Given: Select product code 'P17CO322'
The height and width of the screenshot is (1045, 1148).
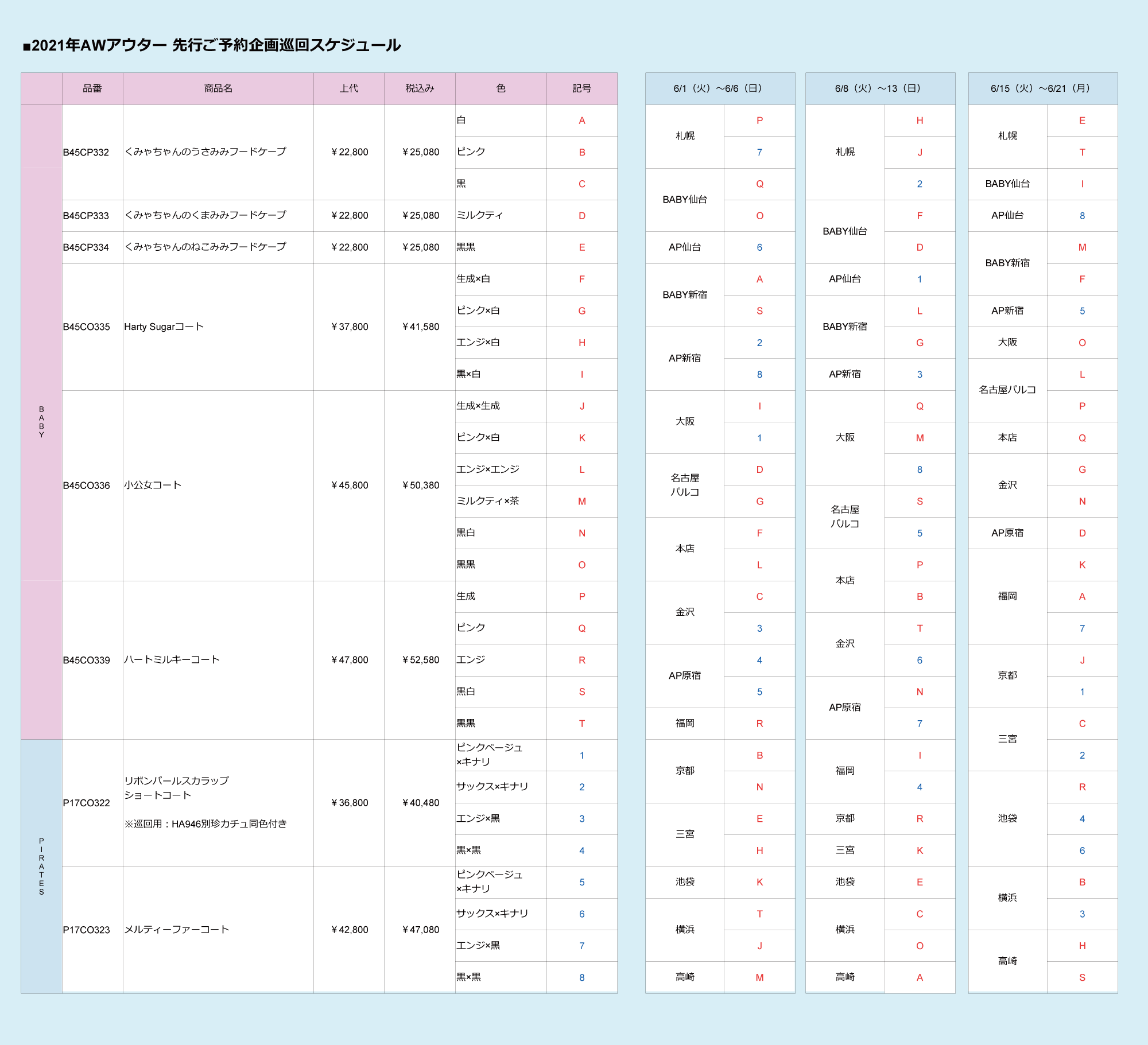Looking at the screenshot, I should (87, 803).
